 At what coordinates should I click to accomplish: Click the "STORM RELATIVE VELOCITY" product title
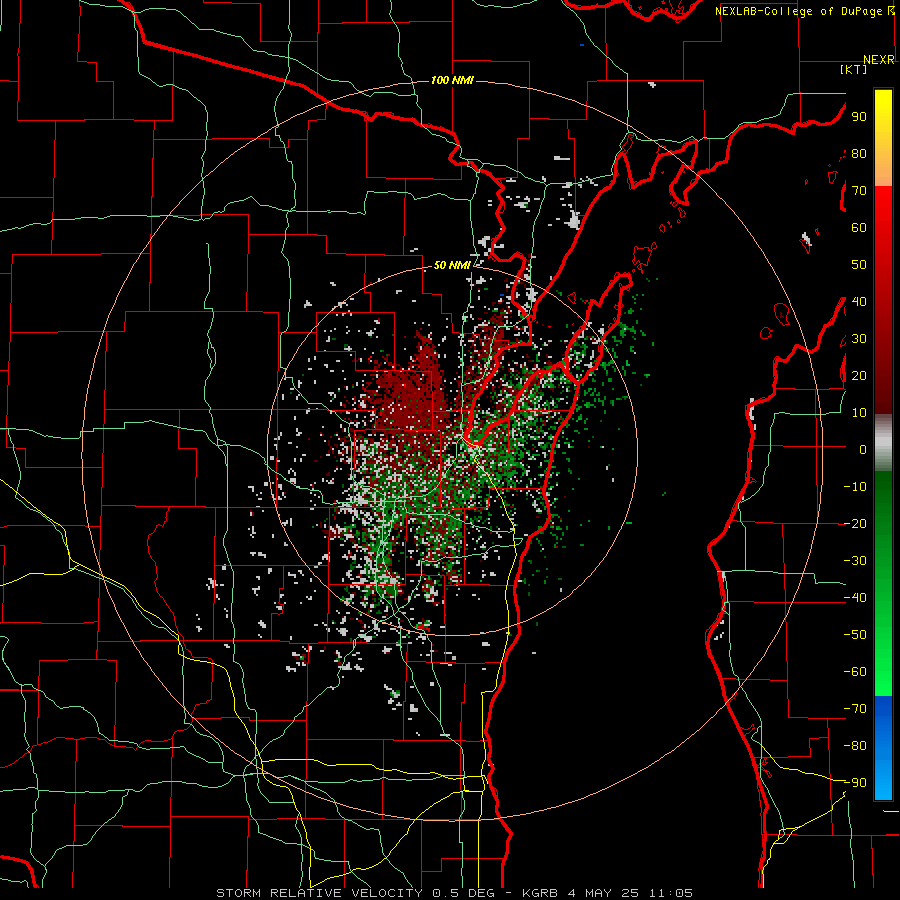tap(319, 893)
